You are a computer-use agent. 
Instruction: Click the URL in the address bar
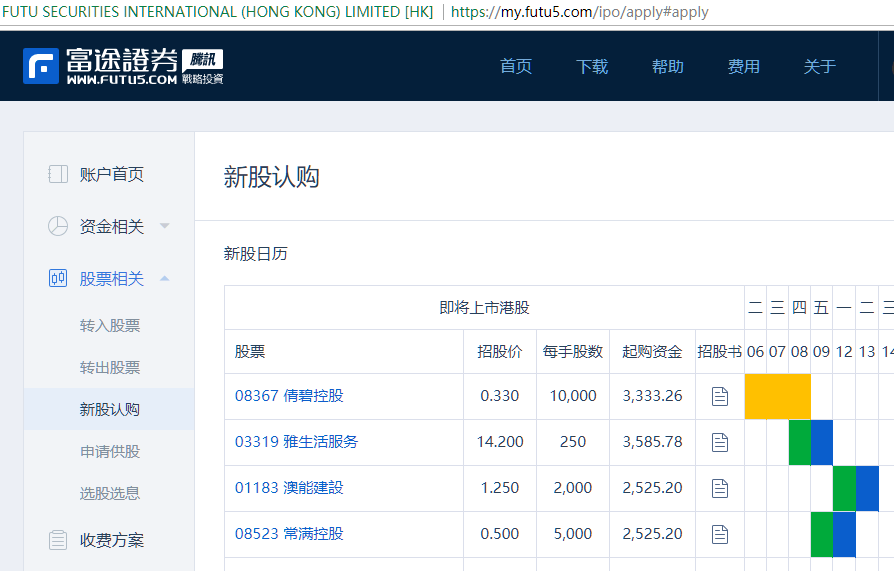click(579, 12)
